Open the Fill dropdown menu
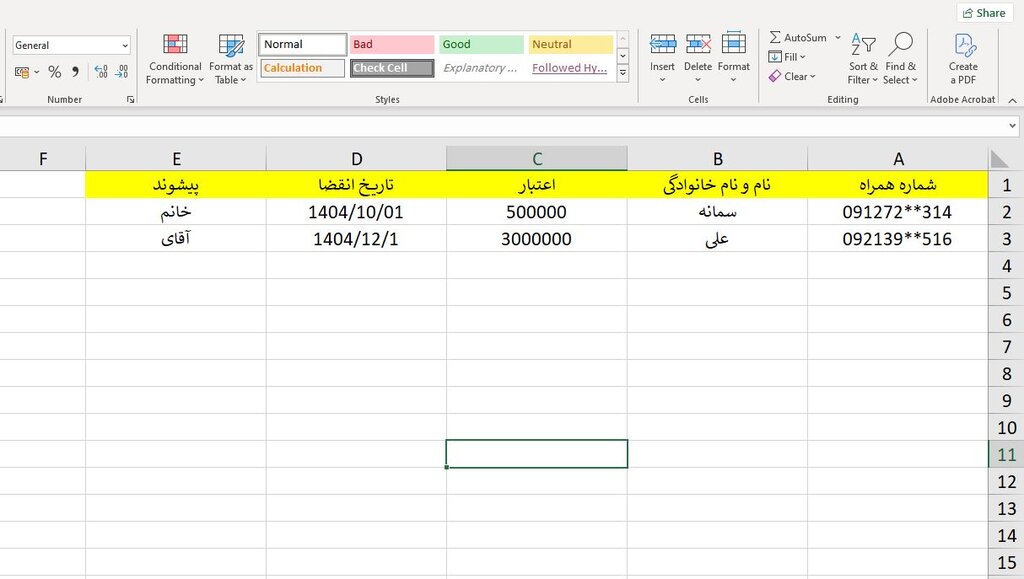The height and width of the screenshot is (579, 1024). coord(788,57)
